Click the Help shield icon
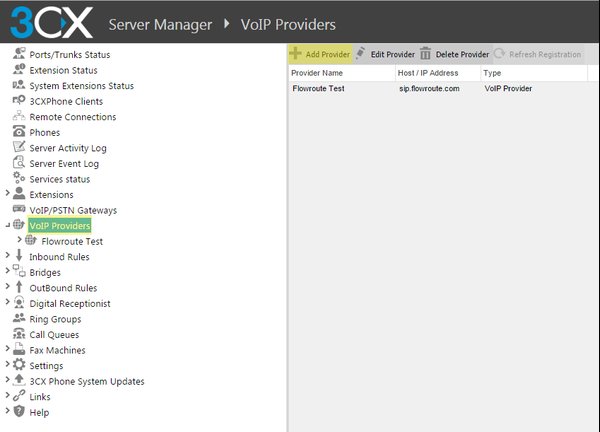The image size is (600, 432). (19, 411)
